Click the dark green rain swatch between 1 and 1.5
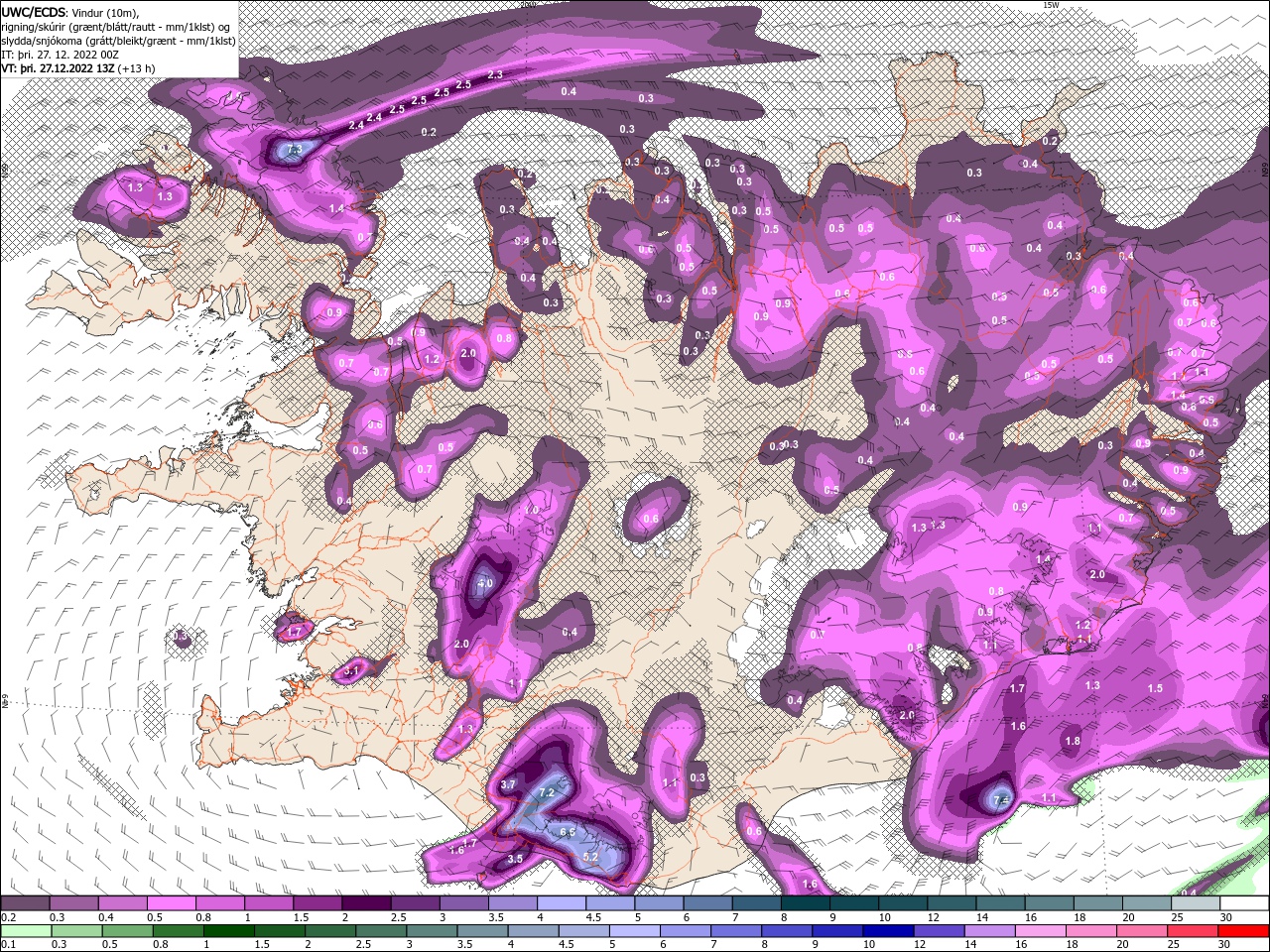Screen dimensions: 1270x952 tap(227, 931)
